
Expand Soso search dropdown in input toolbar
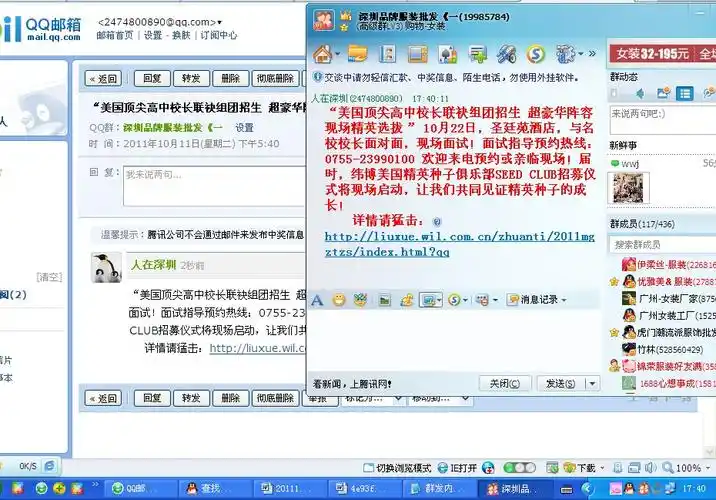[x=465, y=300]
